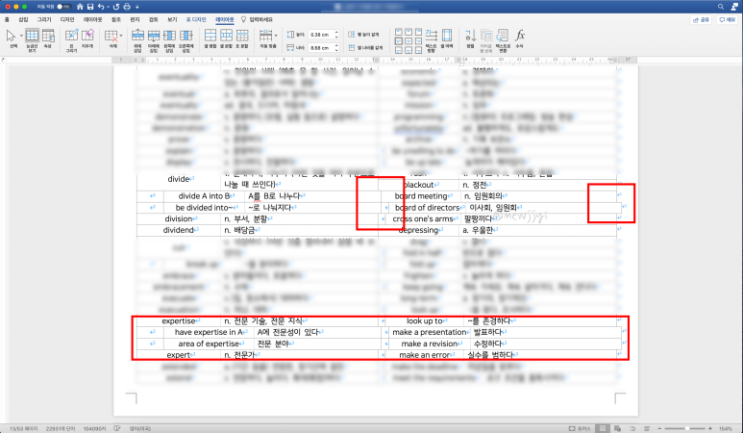Click the Print icon
The image size is (743, 433).
click(x=127, y=7)
